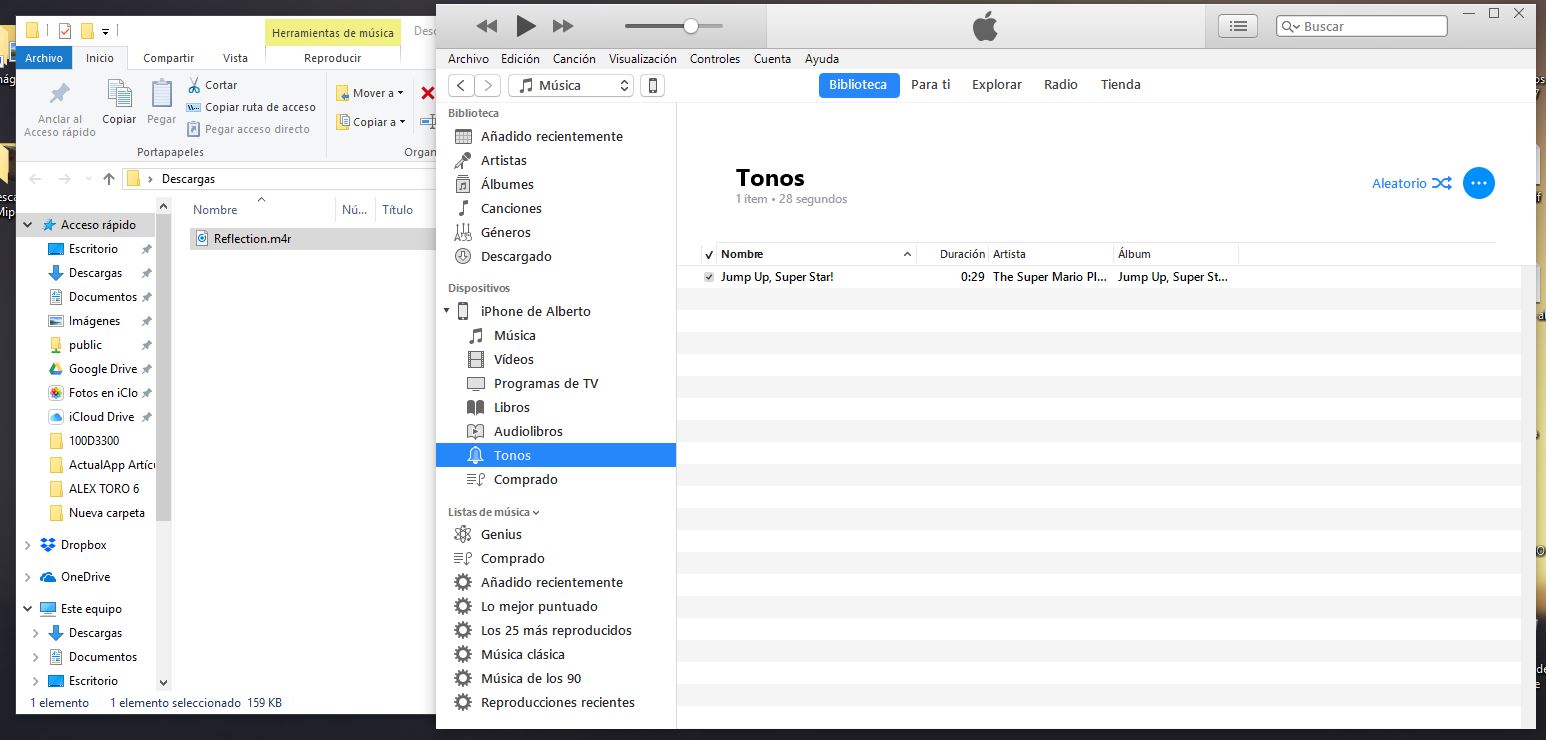Viewport: 1546px width, 740px height.
Task: Open the Copiar a dropdown in Explorer
Action: pyautogui.click(x=371, y=122)
